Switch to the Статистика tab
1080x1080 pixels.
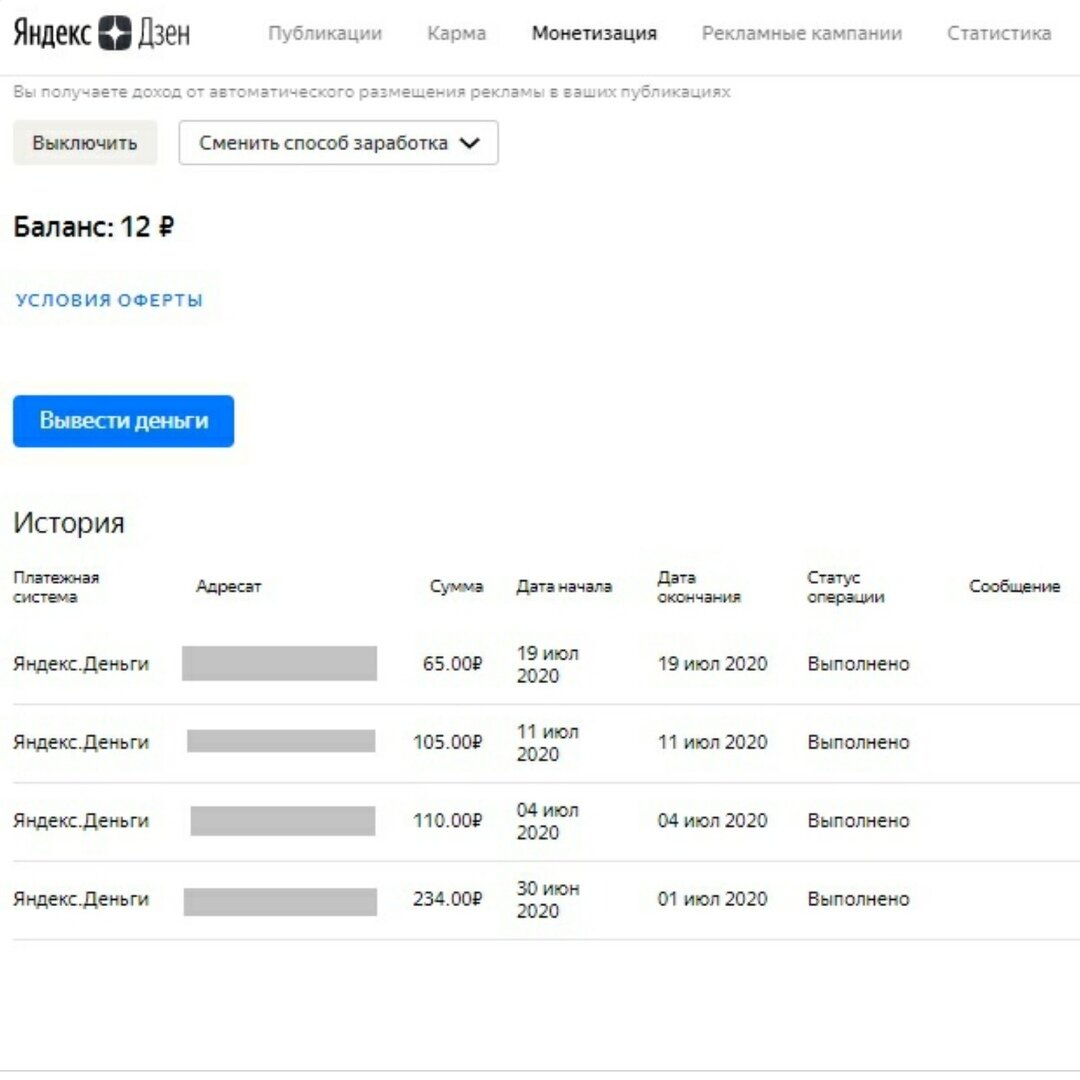(x=998, y=33)
